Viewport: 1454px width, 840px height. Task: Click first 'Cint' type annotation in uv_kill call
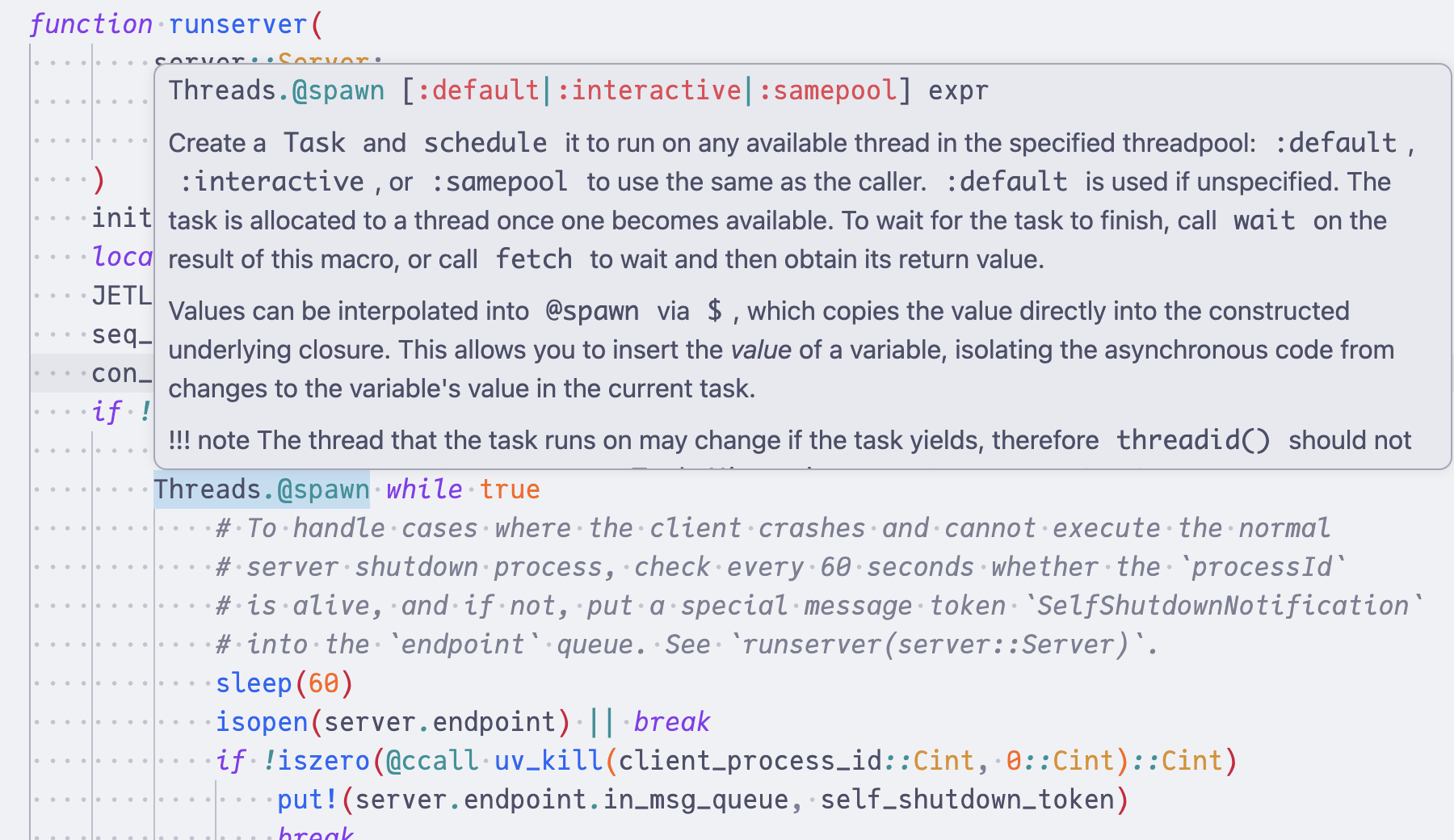pos(943,761)
